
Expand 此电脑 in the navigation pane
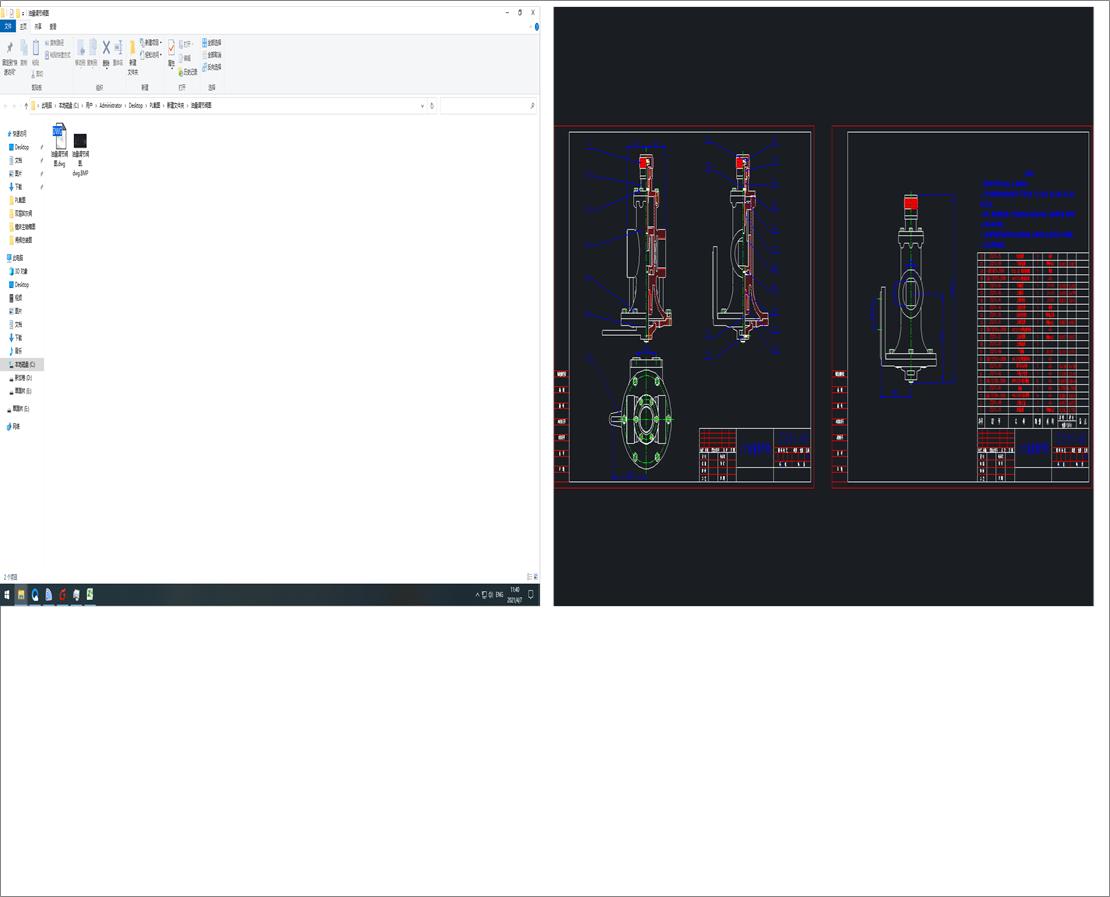(7, 257)
